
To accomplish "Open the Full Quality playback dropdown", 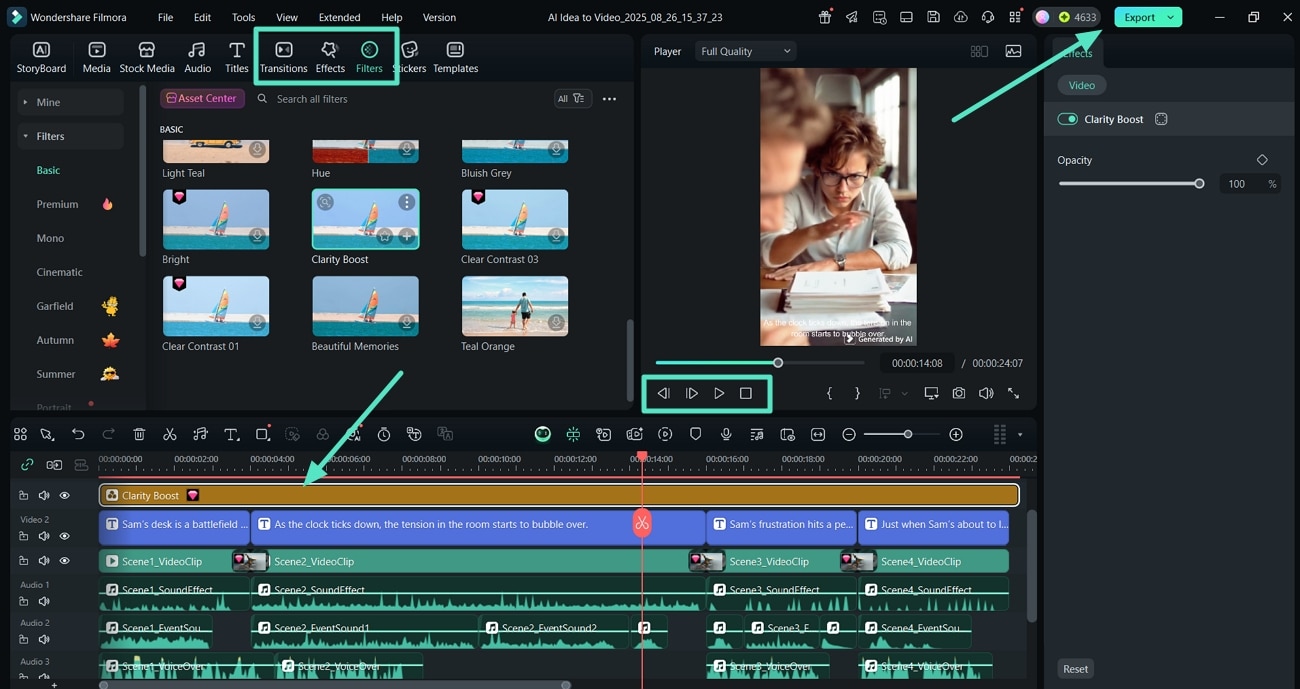I will click(x=745, y=51).
